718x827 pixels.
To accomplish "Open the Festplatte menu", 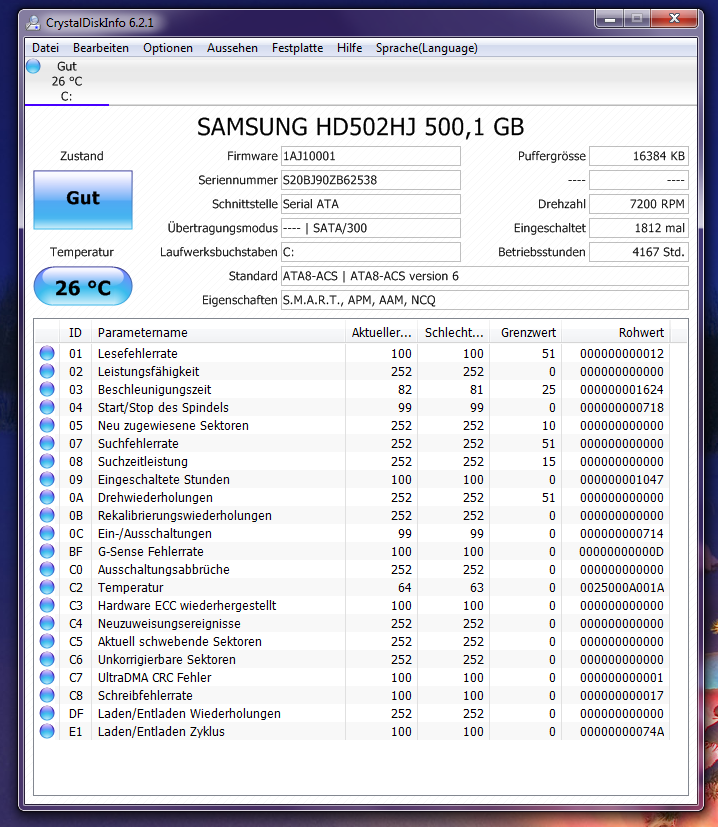I will point(298,48).
